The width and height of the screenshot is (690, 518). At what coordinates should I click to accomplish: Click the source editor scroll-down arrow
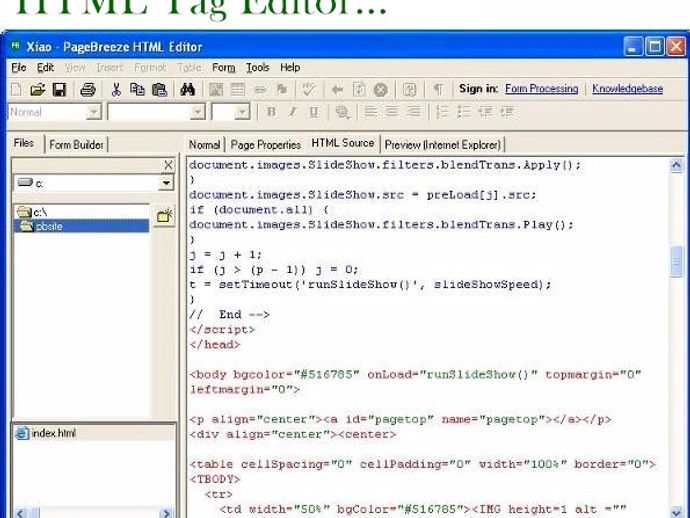click(x=676, y=512)
